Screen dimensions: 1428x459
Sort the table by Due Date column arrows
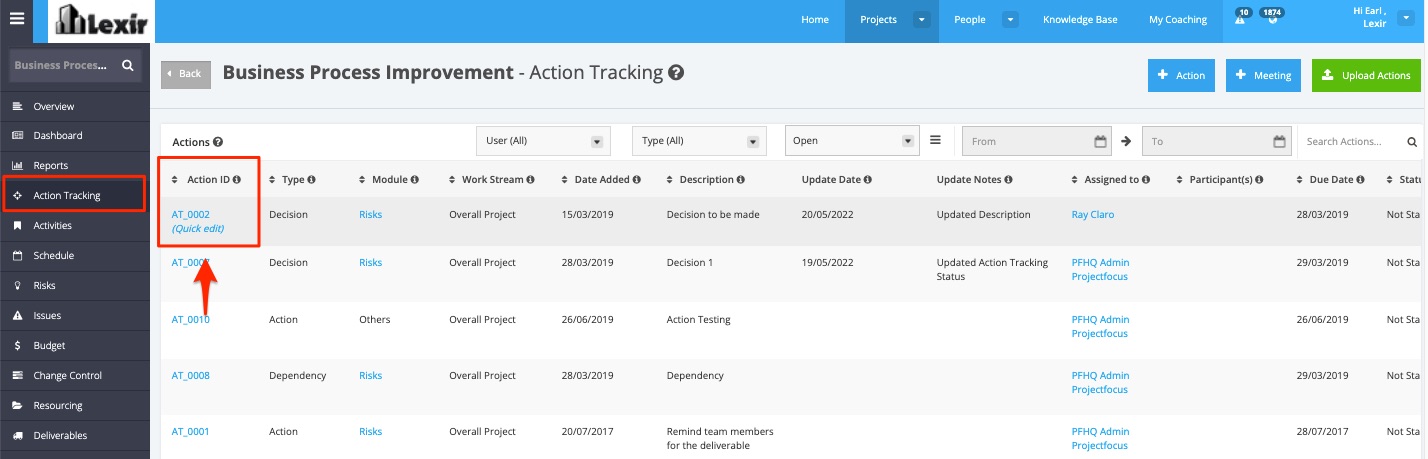click(1300, 180)
